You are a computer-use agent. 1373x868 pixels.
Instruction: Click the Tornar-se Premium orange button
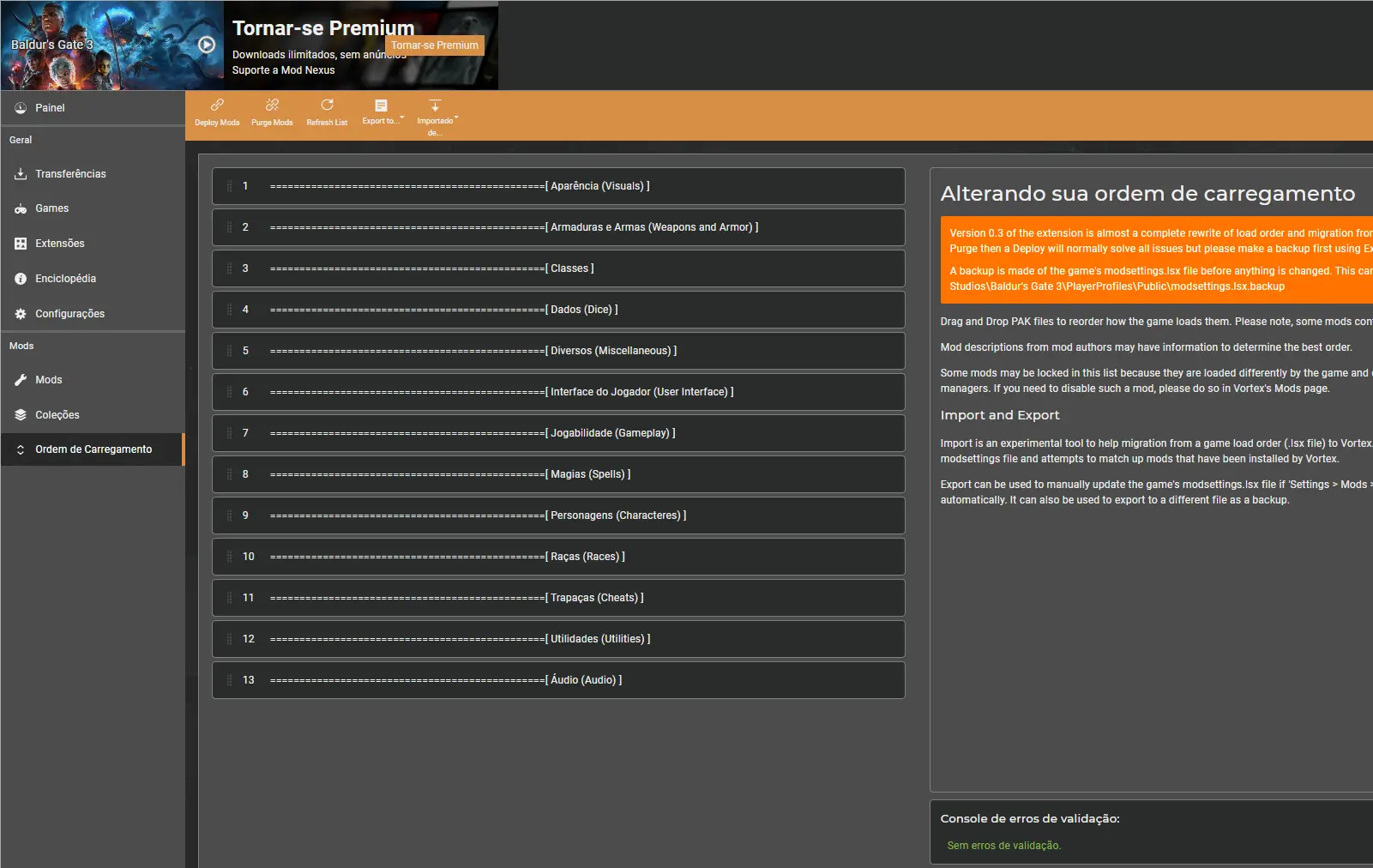tap(435, 45)
